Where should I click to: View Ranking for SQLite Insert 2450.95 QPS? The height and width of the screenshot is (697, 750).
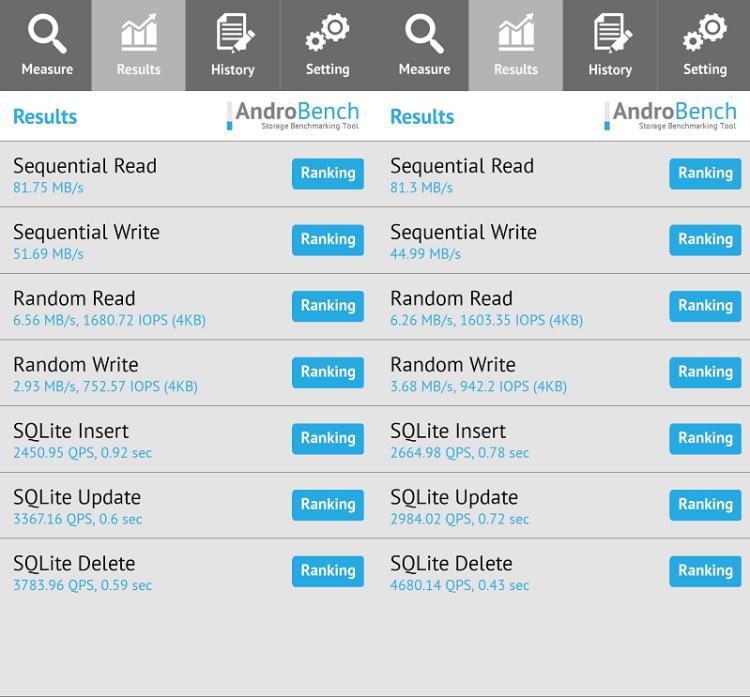[328, 438]
